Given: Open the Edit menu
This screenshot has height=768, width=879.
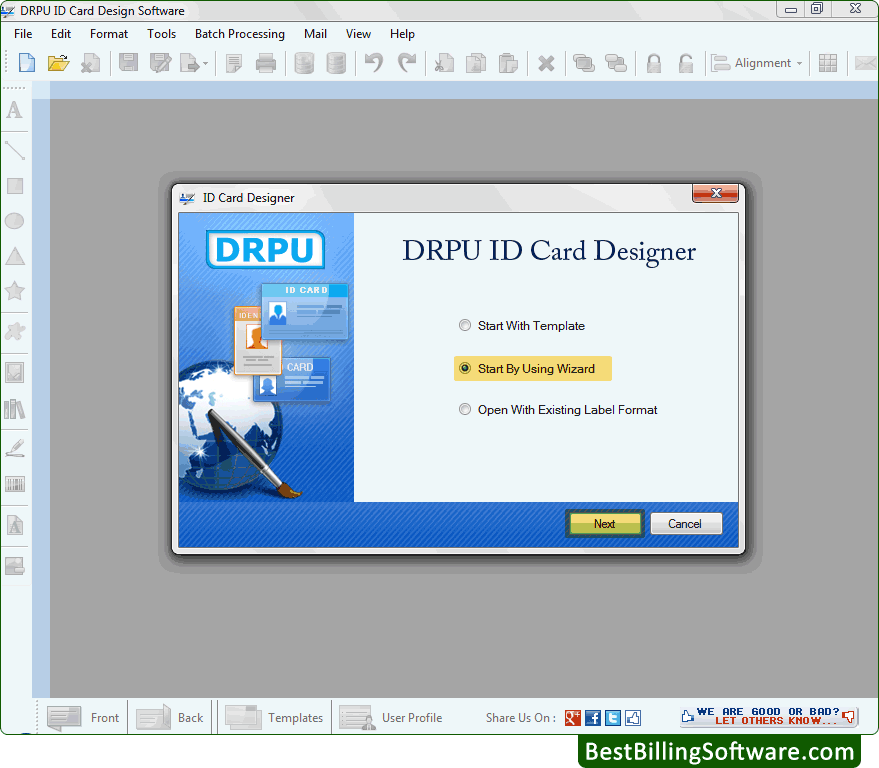Looking at the screenshot, I should [x=61, y=34].
